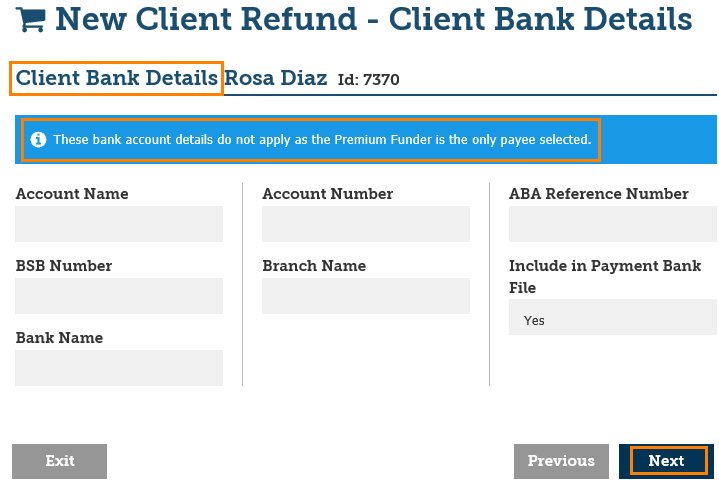Screen dimensions: 719x484
Task: Open the Include in Payment Bank File dropdown
Action: (x=612, y=320)
